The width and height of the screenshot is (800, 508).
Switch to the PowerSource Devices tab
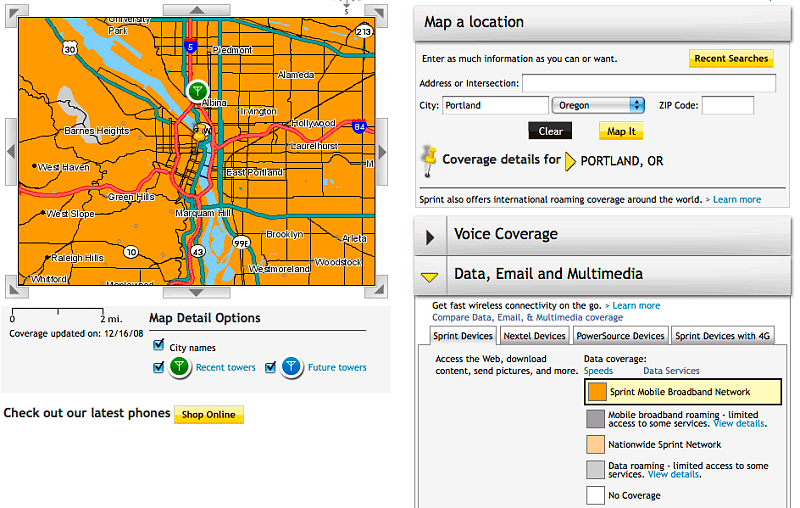click(x=620, y=336)
